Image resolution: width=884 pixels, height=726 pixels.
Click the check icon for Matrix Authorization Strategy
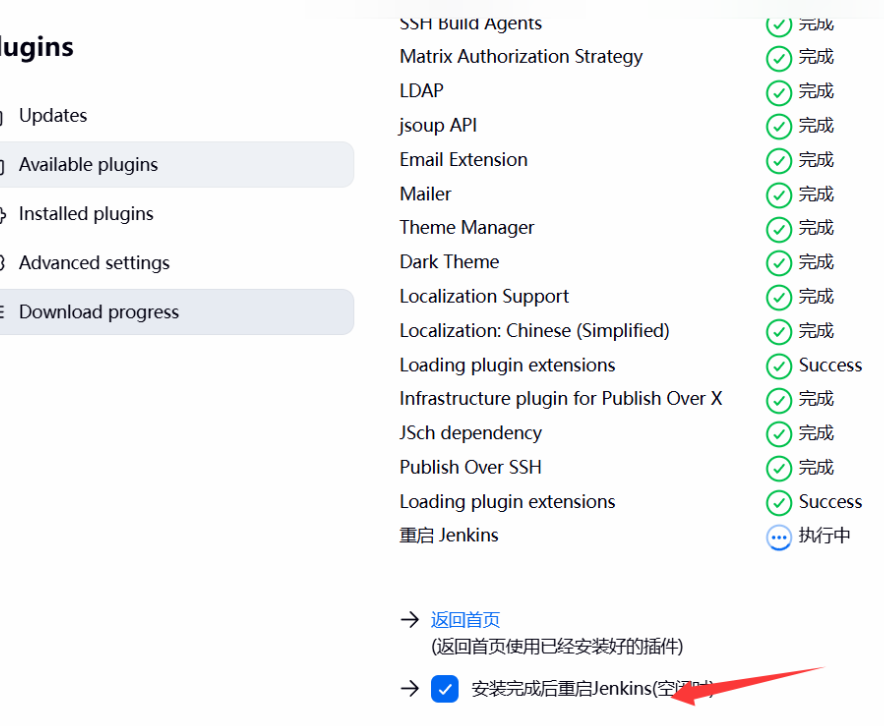click(779, 57)
